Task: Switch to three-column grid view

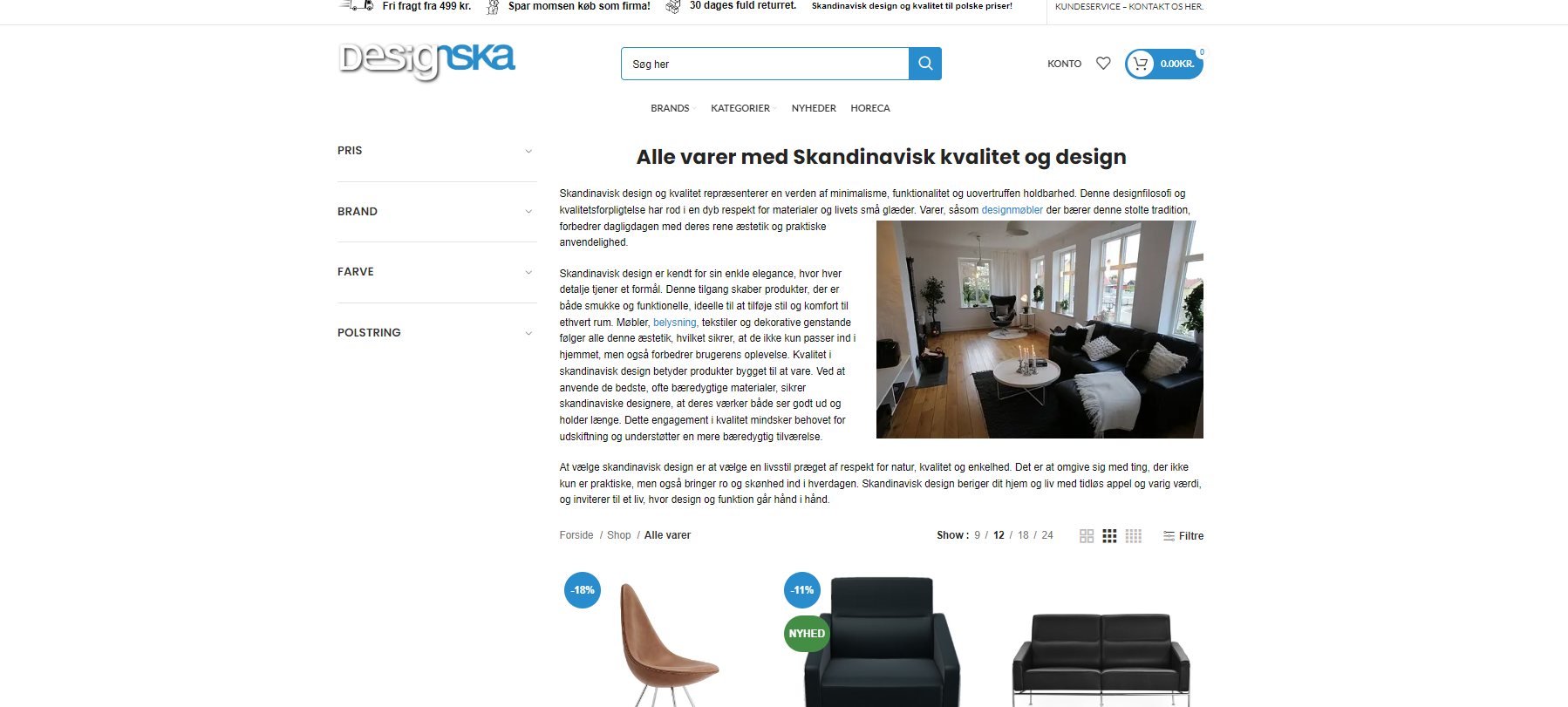Action: point(1109,536)
